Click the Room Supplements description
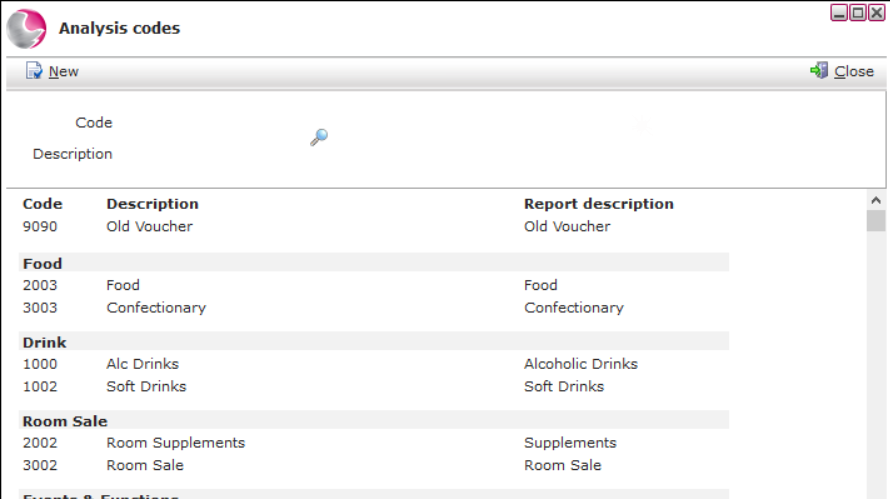The width and height of the screenshot is (890, 499). click(175, 443)
